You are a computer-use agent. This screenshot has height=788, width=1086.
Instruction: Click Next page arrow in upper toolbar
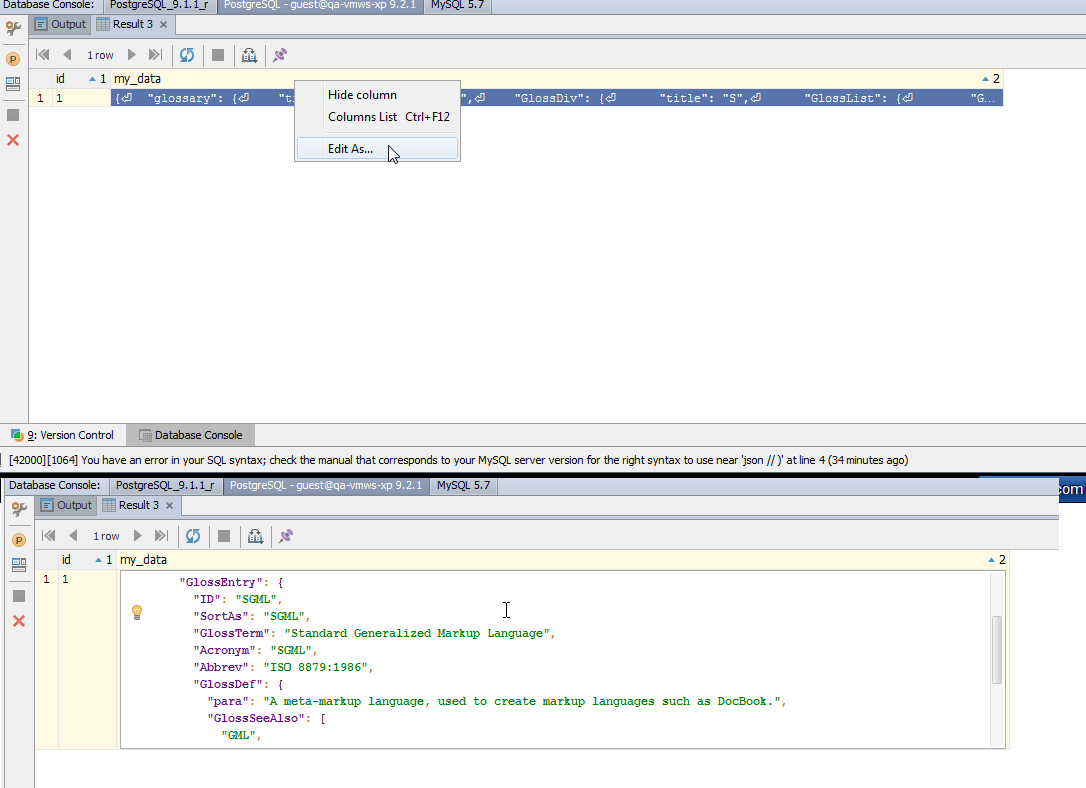[132, 55]
